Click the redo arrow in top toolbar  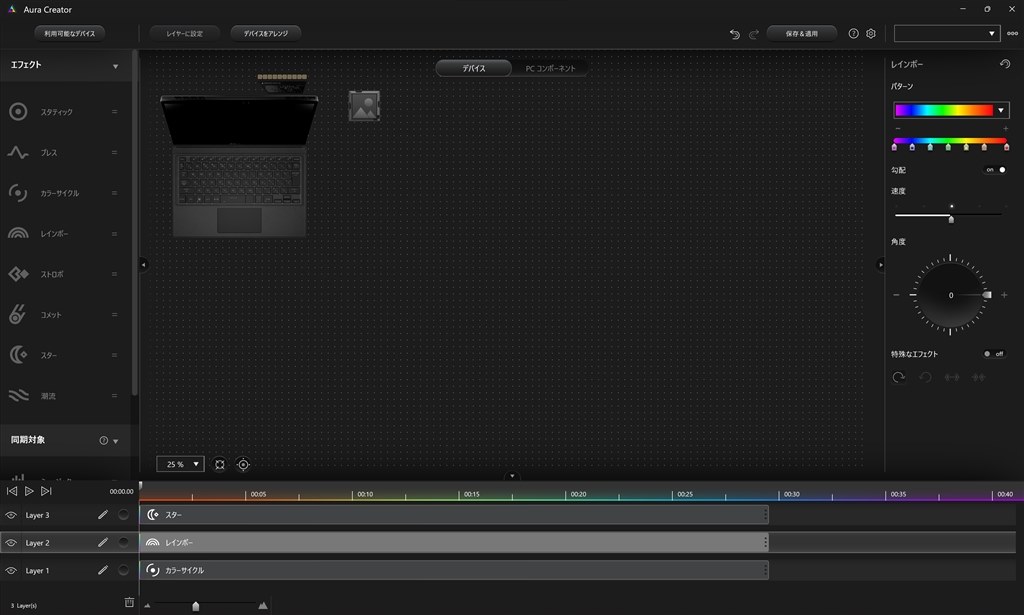[754, 34]
